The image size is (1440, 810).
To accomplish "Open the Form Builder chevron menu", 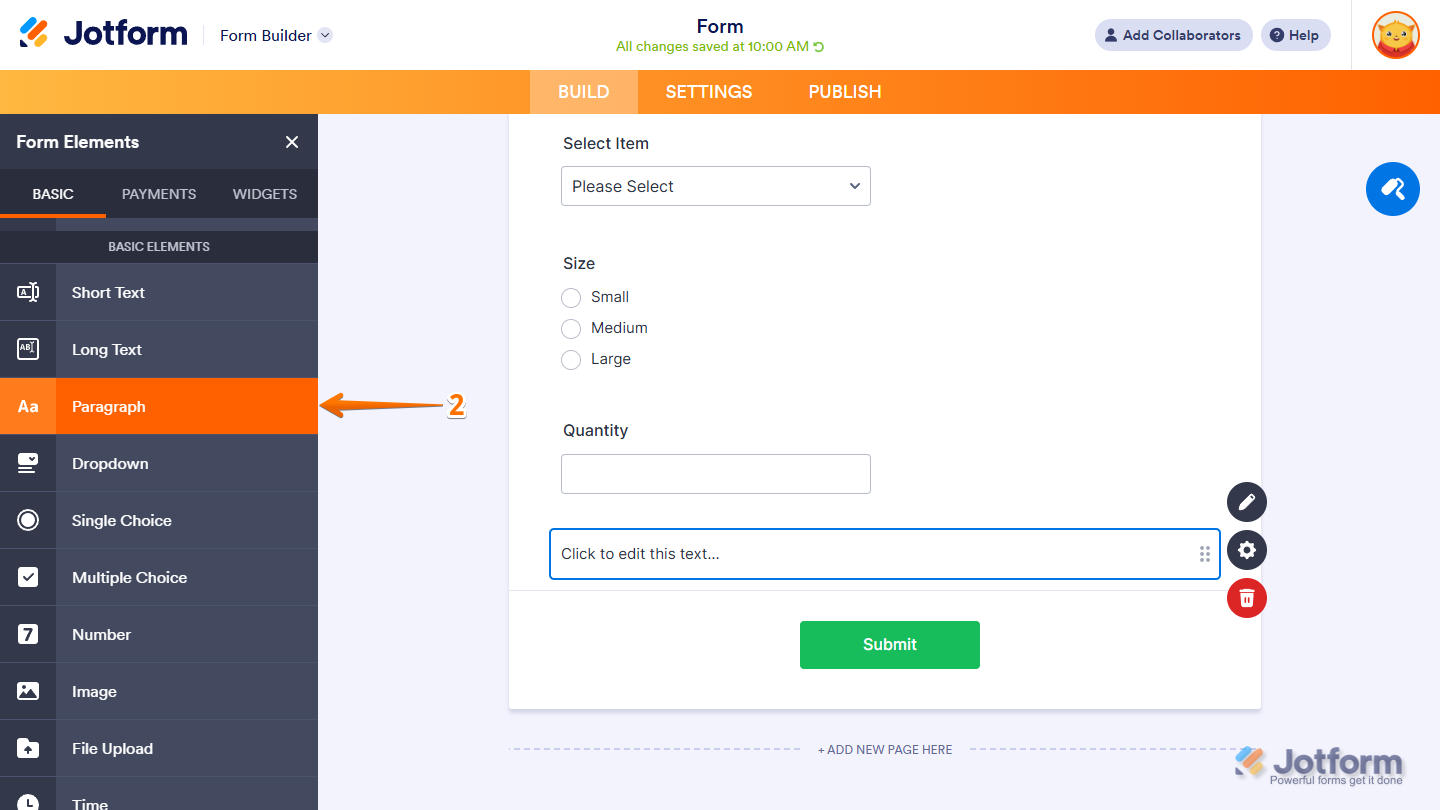I will coord(324,35).
